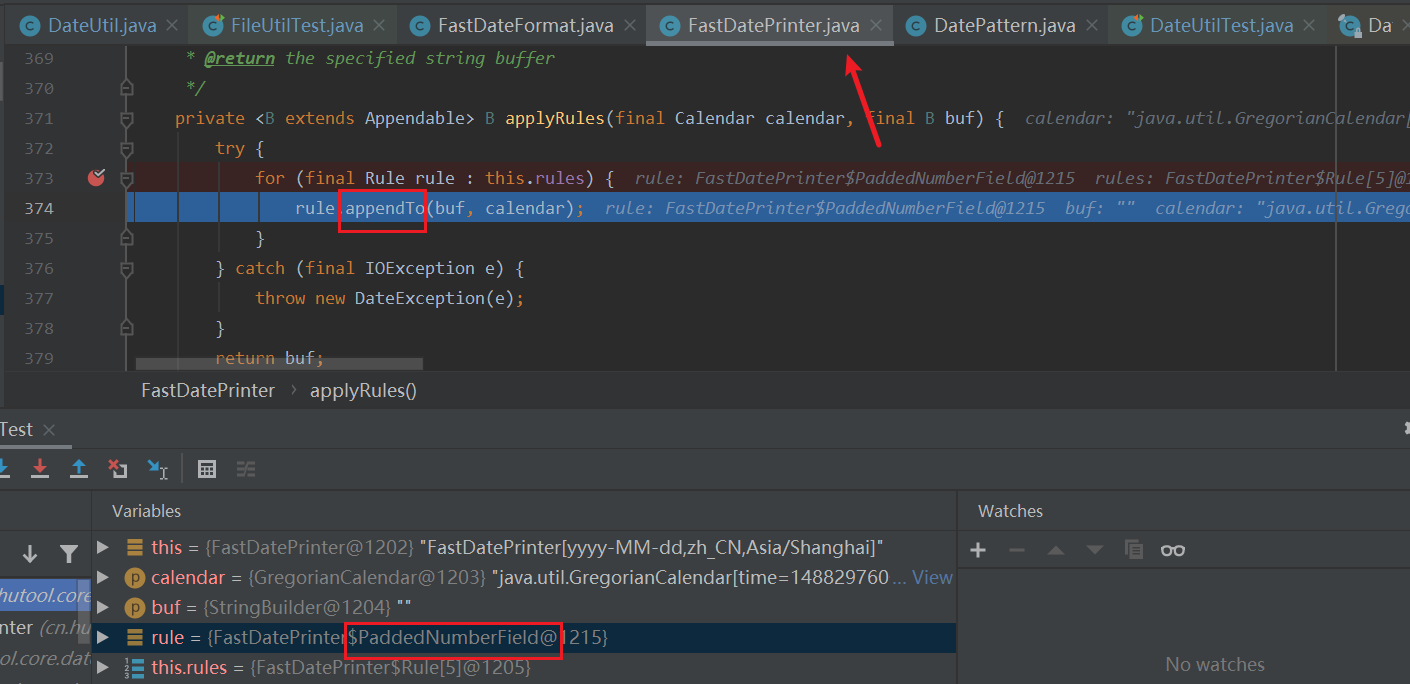The width and height of the screenshot is (1410, 684).
Task: Click 'return buf;' on line 379
Action: click(270, 358)
